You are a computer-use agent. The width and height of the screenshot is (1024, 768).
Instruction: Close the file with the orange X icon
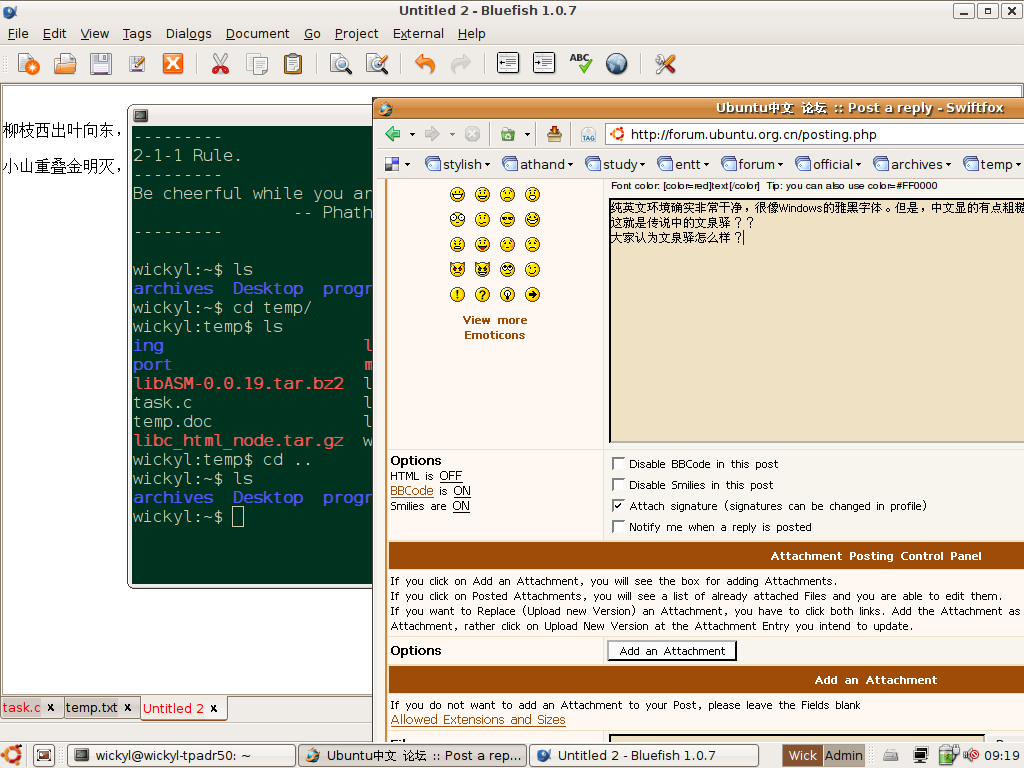[172, 64]
